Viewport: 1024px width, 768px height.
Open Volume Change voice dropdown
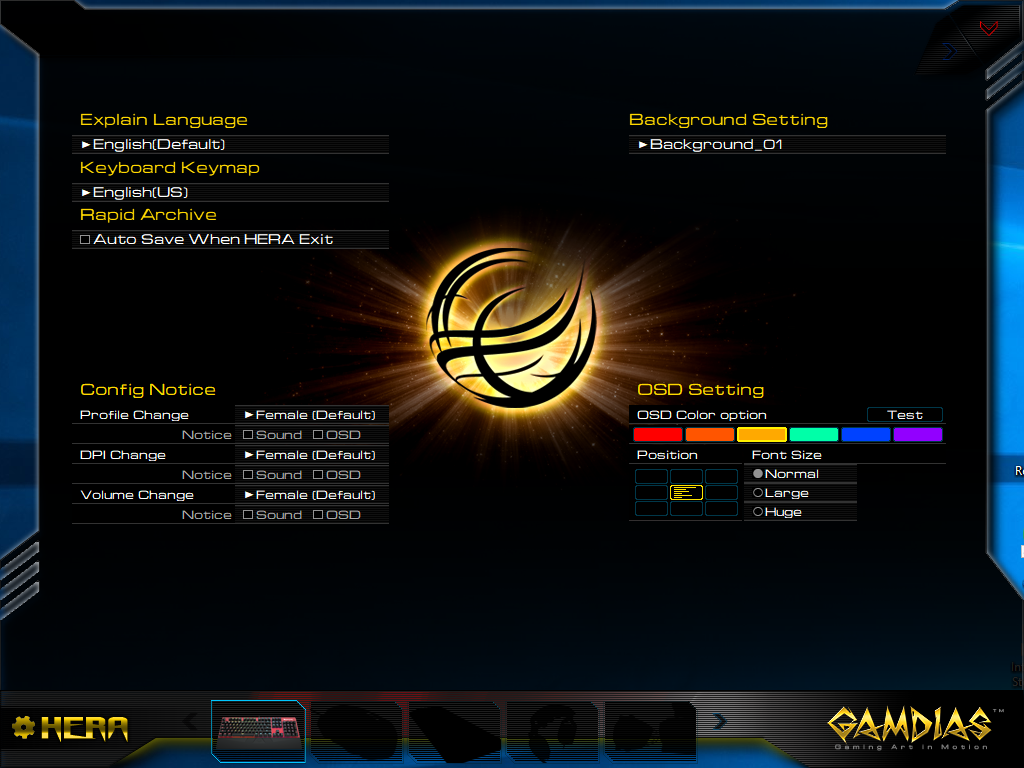tap(311, 495)
